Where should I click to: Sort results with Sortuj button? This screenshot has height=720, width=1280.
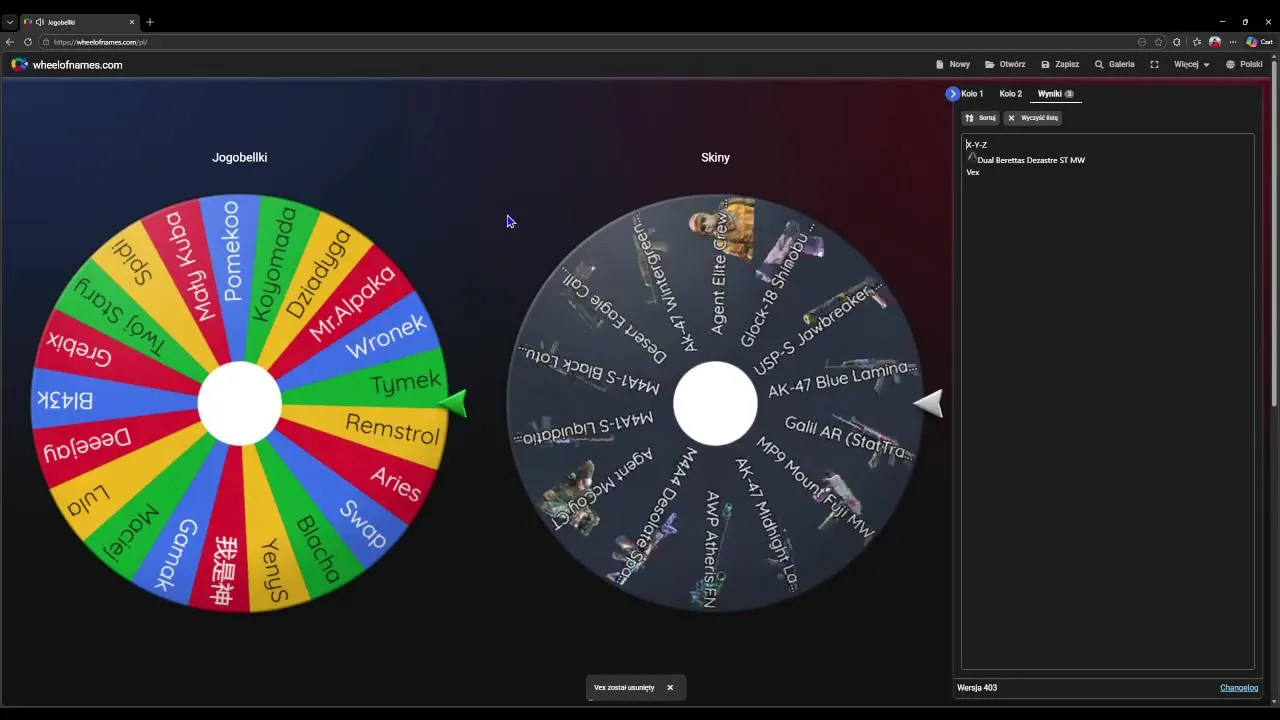coord(980,118)
